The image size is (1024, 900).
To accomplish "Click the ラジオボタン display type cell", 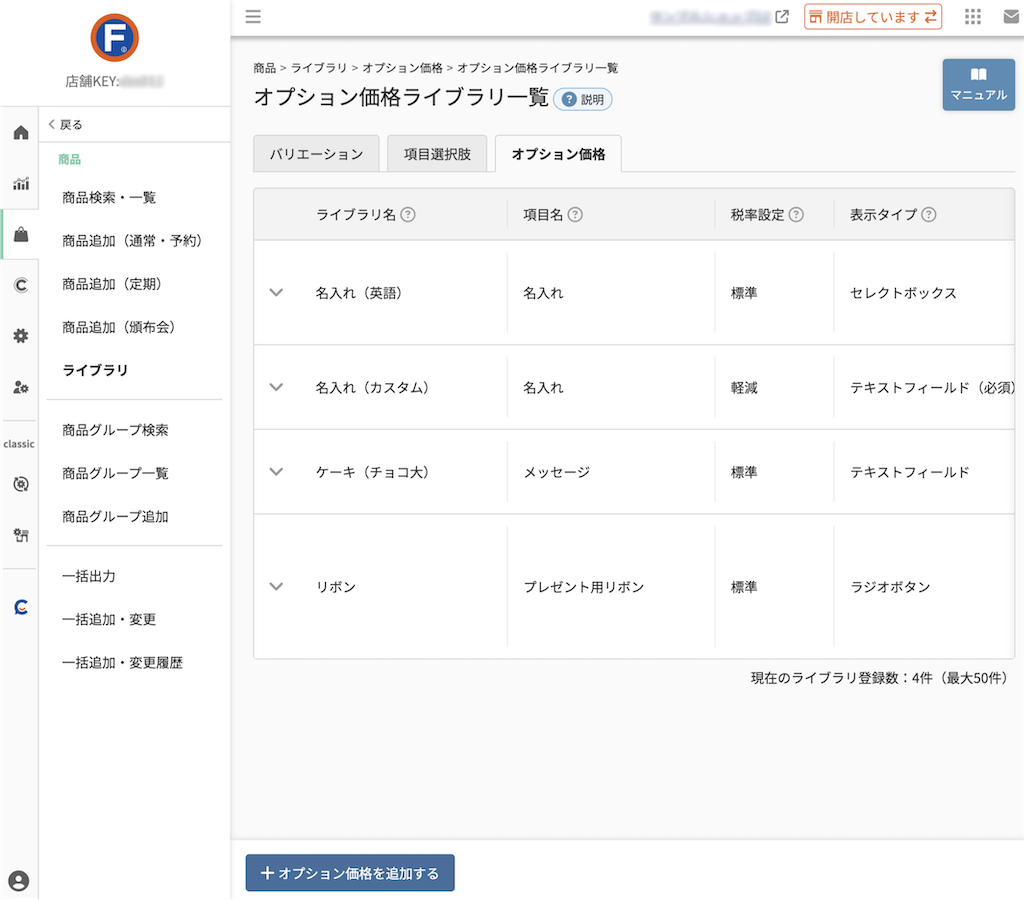I will click(x=890, y=587).
